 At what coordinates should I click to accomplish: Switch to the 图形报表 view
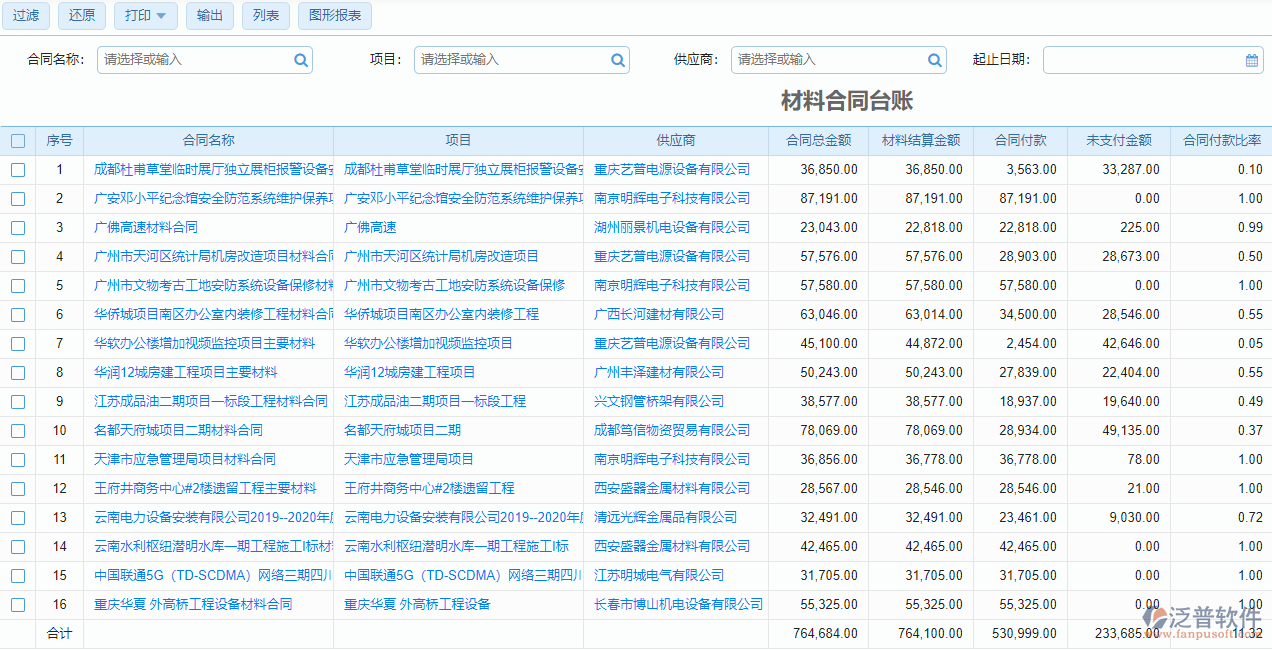[334, 16]
